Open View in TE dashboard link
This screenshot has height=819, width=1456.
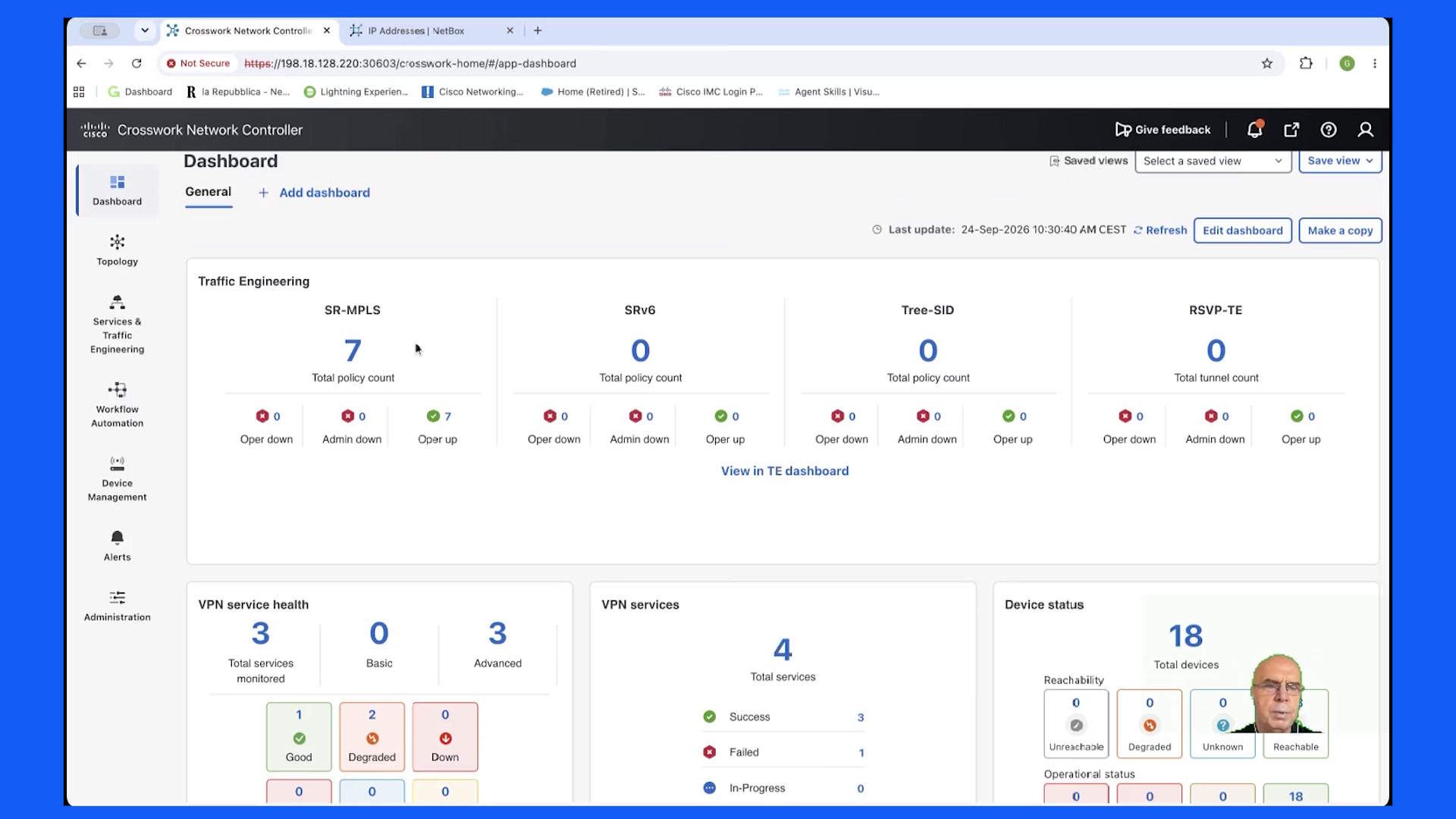[784, 471]
